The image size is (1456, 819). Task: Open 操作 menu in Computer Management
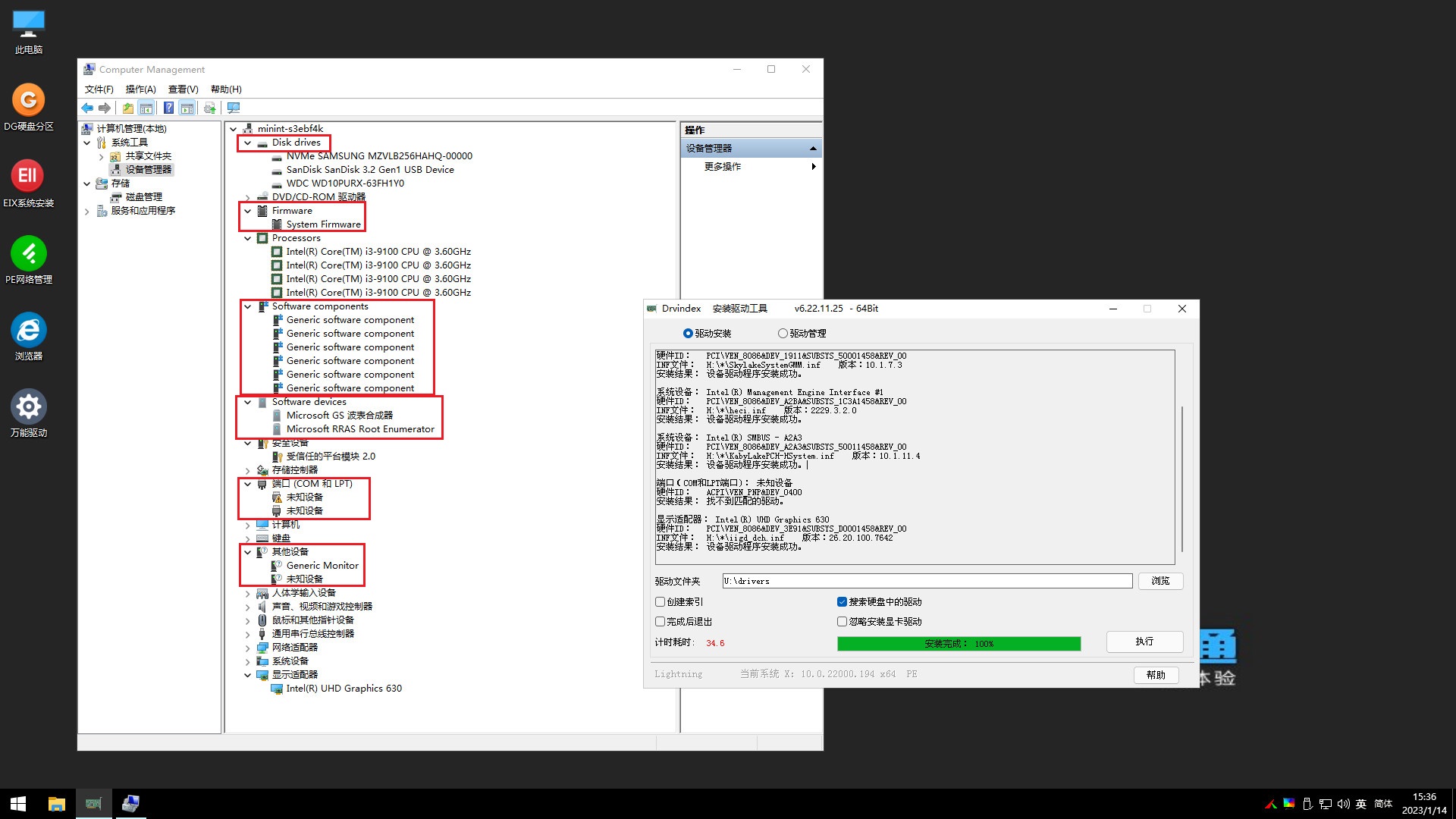tap(140, 89)
